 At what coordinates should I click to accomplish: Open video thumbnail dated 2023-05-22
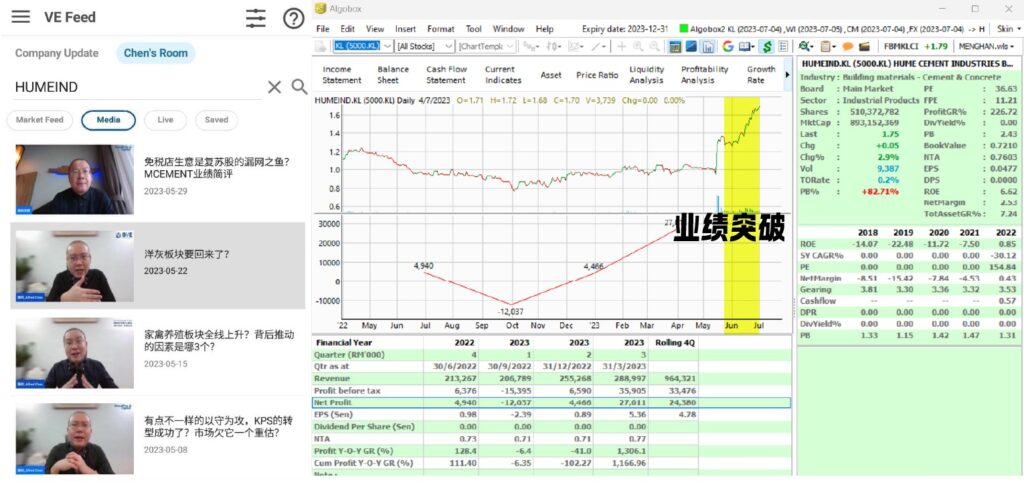click(x=74, y=266)
